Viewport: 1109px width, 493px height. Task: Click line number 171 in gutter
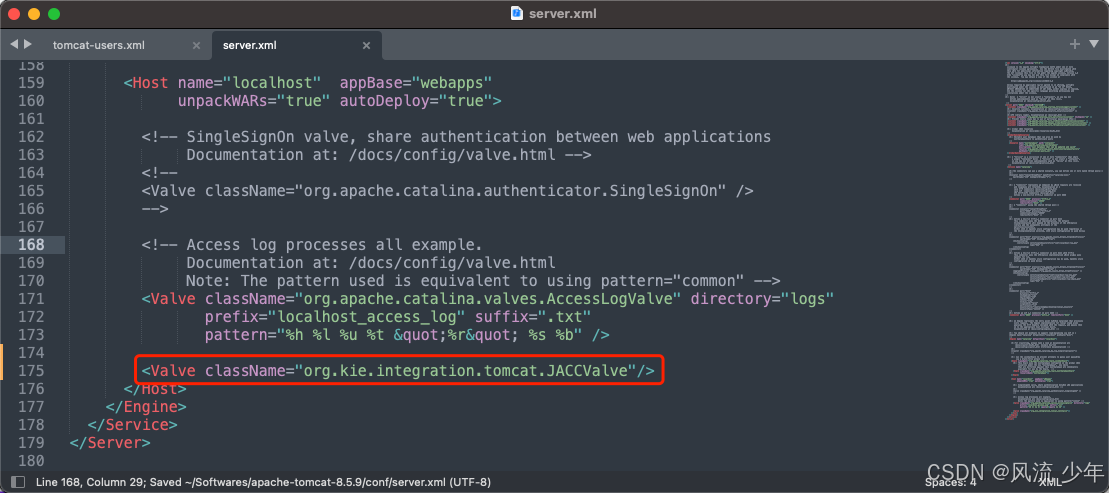point(30,298)
